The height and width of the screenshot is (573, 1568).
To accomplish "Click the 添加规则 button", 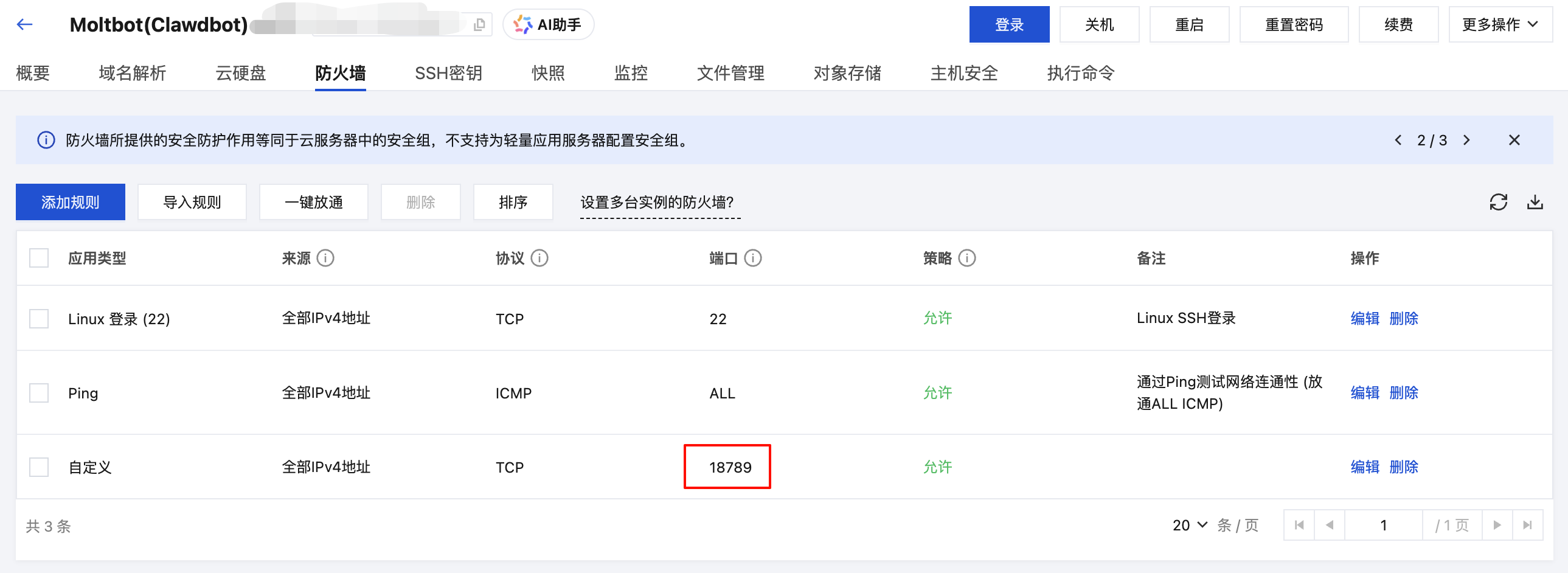I will 71,202.
